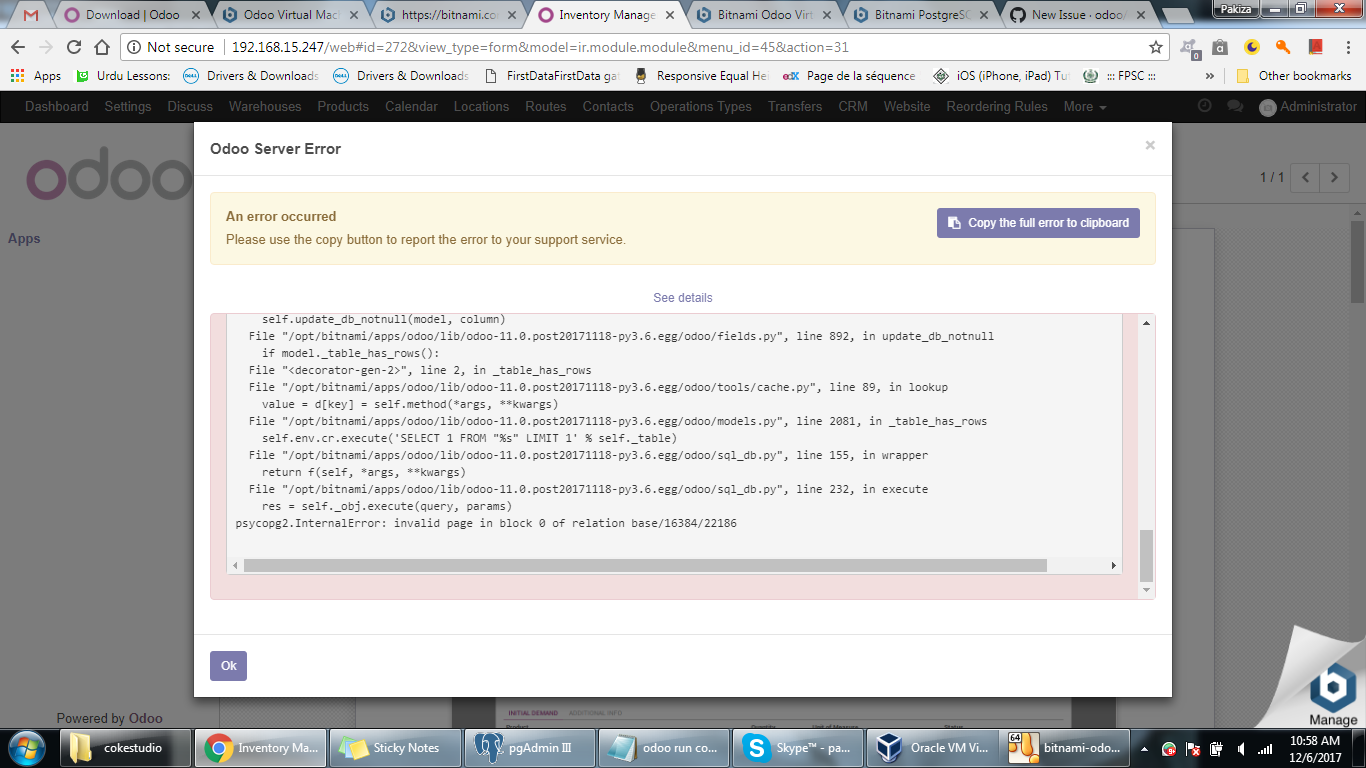Screen dimensions: 1366x768
Task: Open the Calendar menu
Action: (411, 106)
